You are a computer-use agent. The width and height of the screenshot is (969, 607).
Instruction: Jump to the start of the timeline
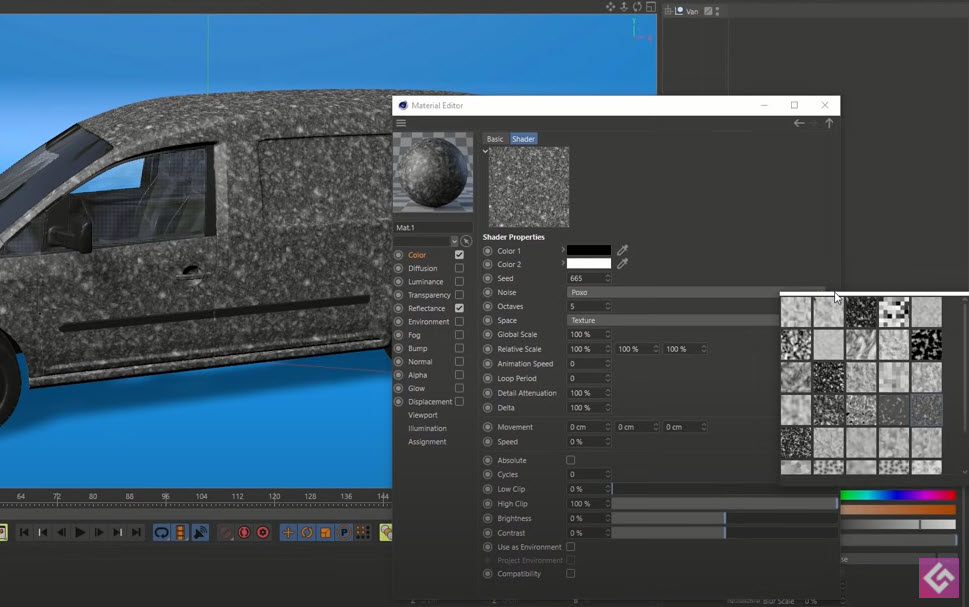pyautogui.click(x=25, y=532)
